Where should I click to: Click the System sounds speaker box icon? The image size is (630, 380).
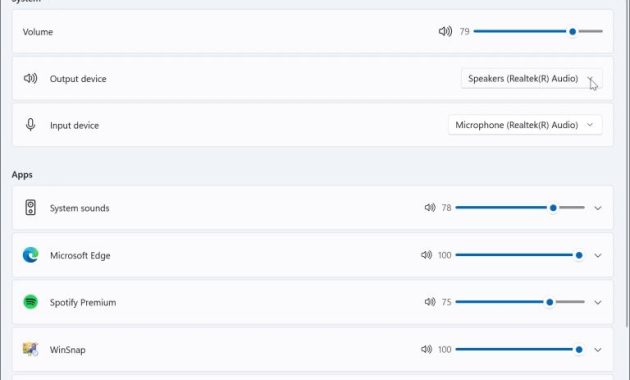click(31, 208)
